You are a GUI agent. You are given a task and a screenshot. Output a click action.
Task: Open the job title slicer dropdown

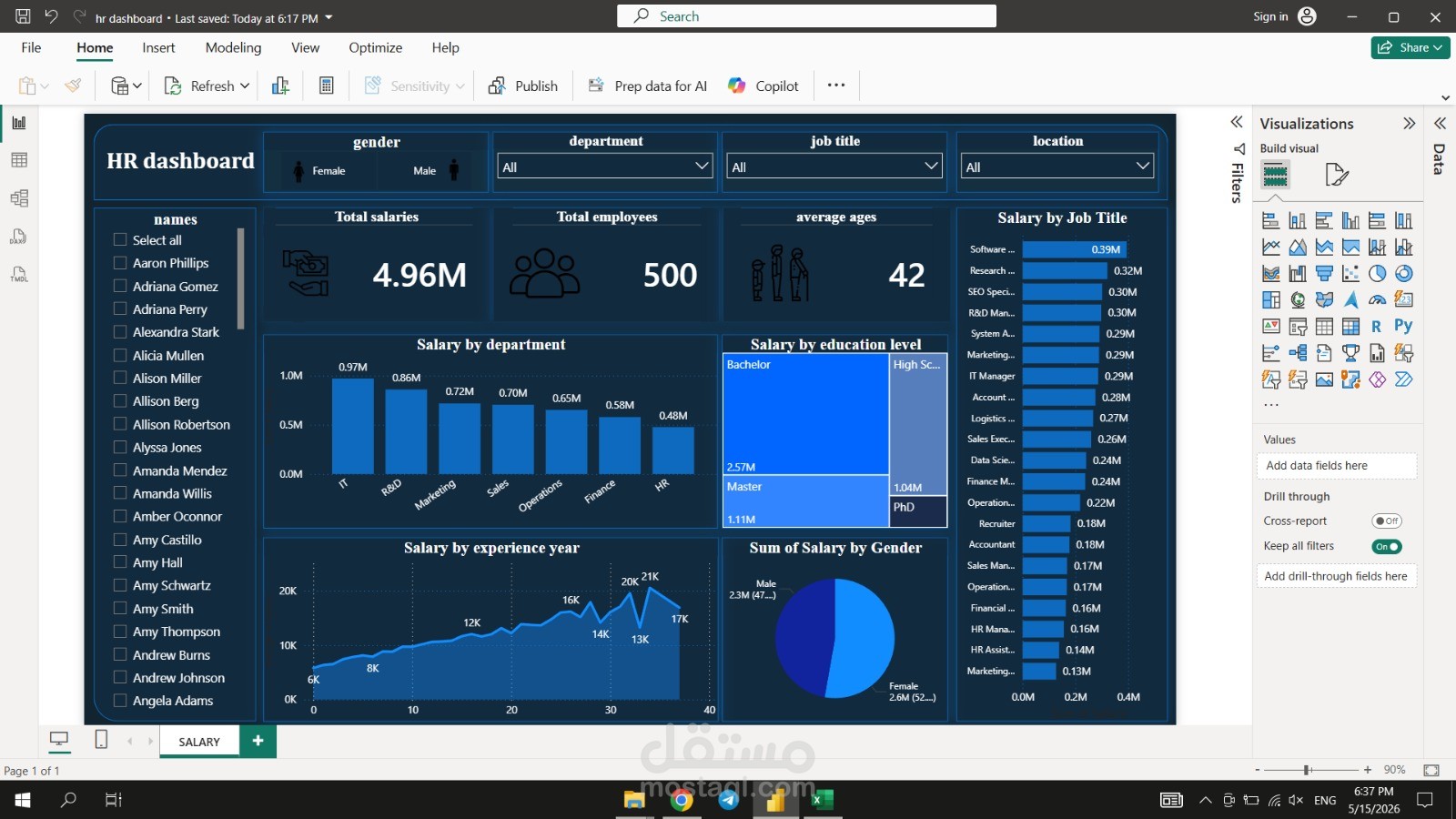pos(931,166)
